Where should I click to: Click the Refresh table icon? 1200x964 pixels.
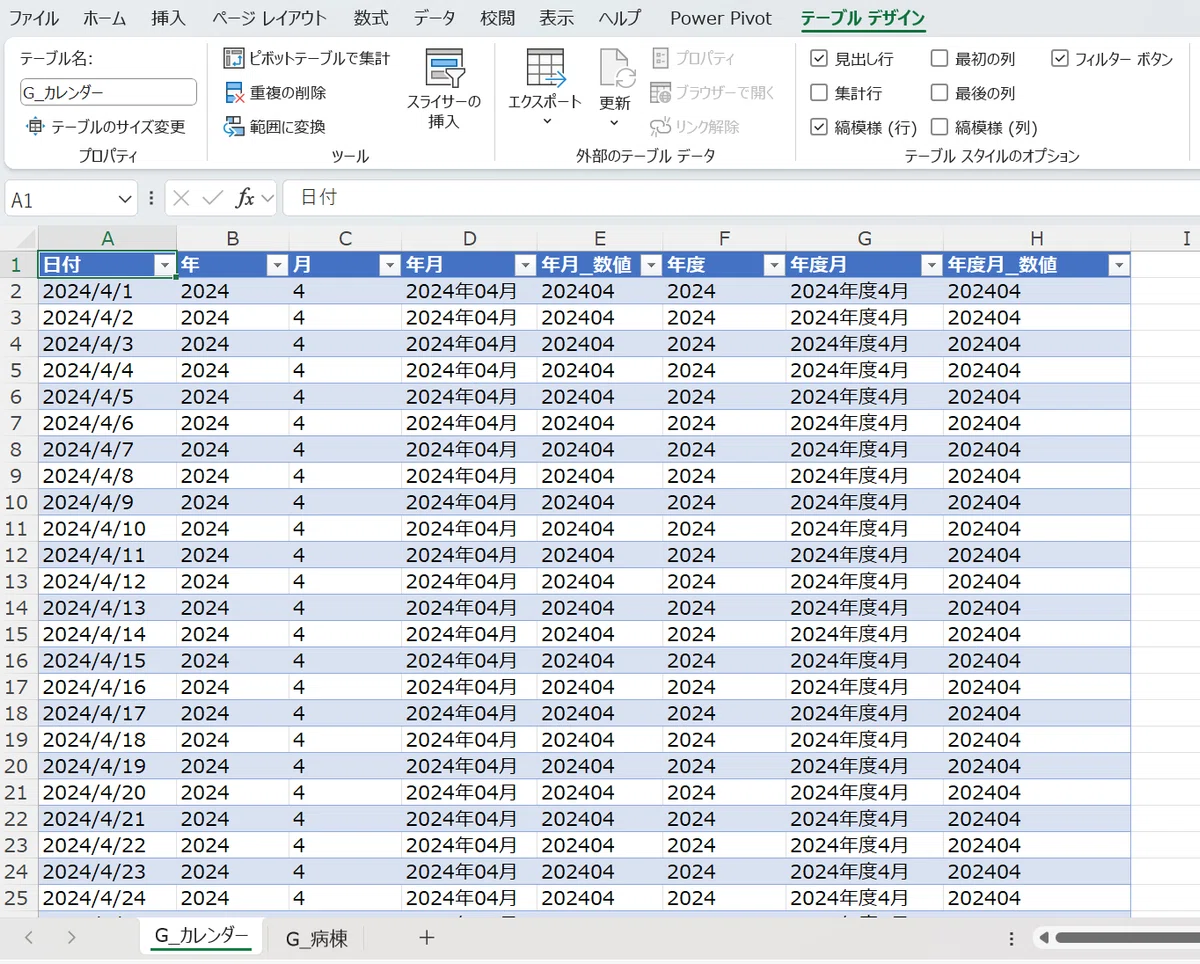coord(616,69)
